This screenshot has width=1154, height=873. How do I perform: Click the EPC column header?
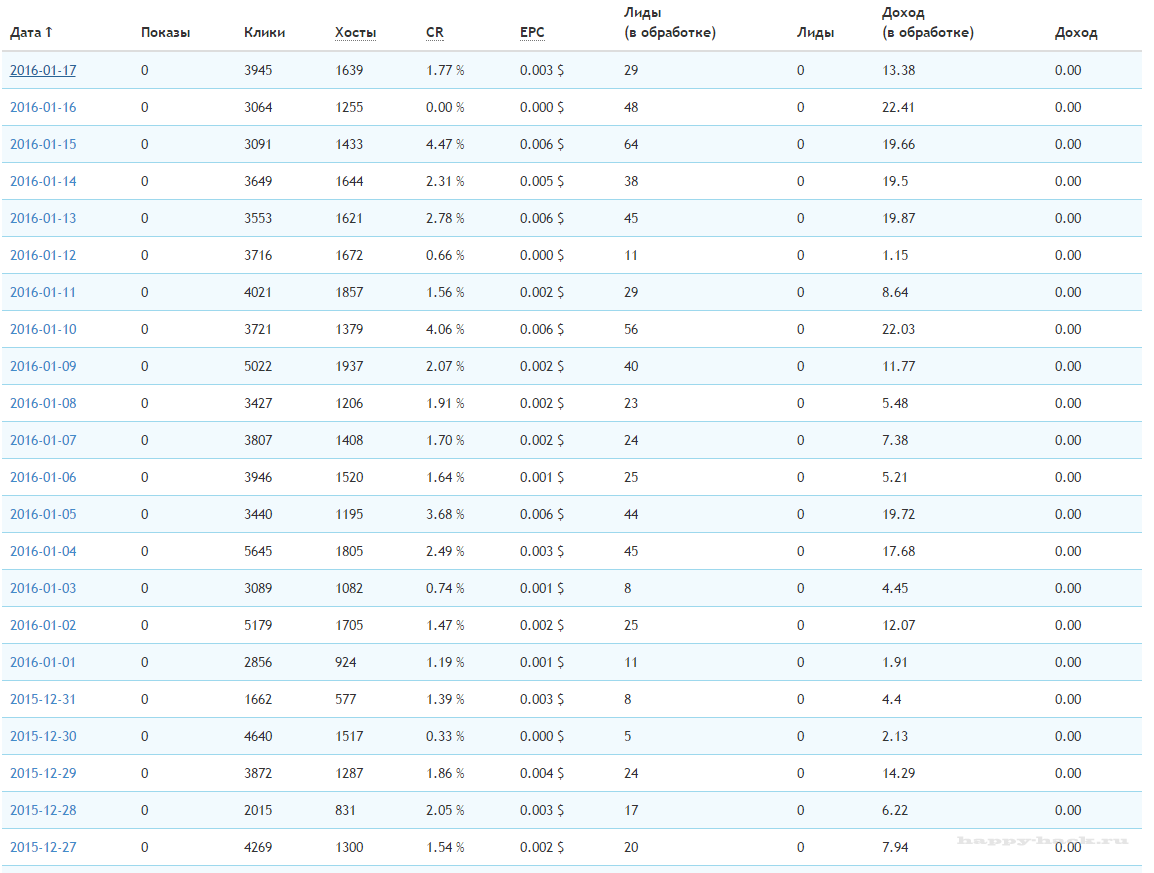(x=532, y=32)
